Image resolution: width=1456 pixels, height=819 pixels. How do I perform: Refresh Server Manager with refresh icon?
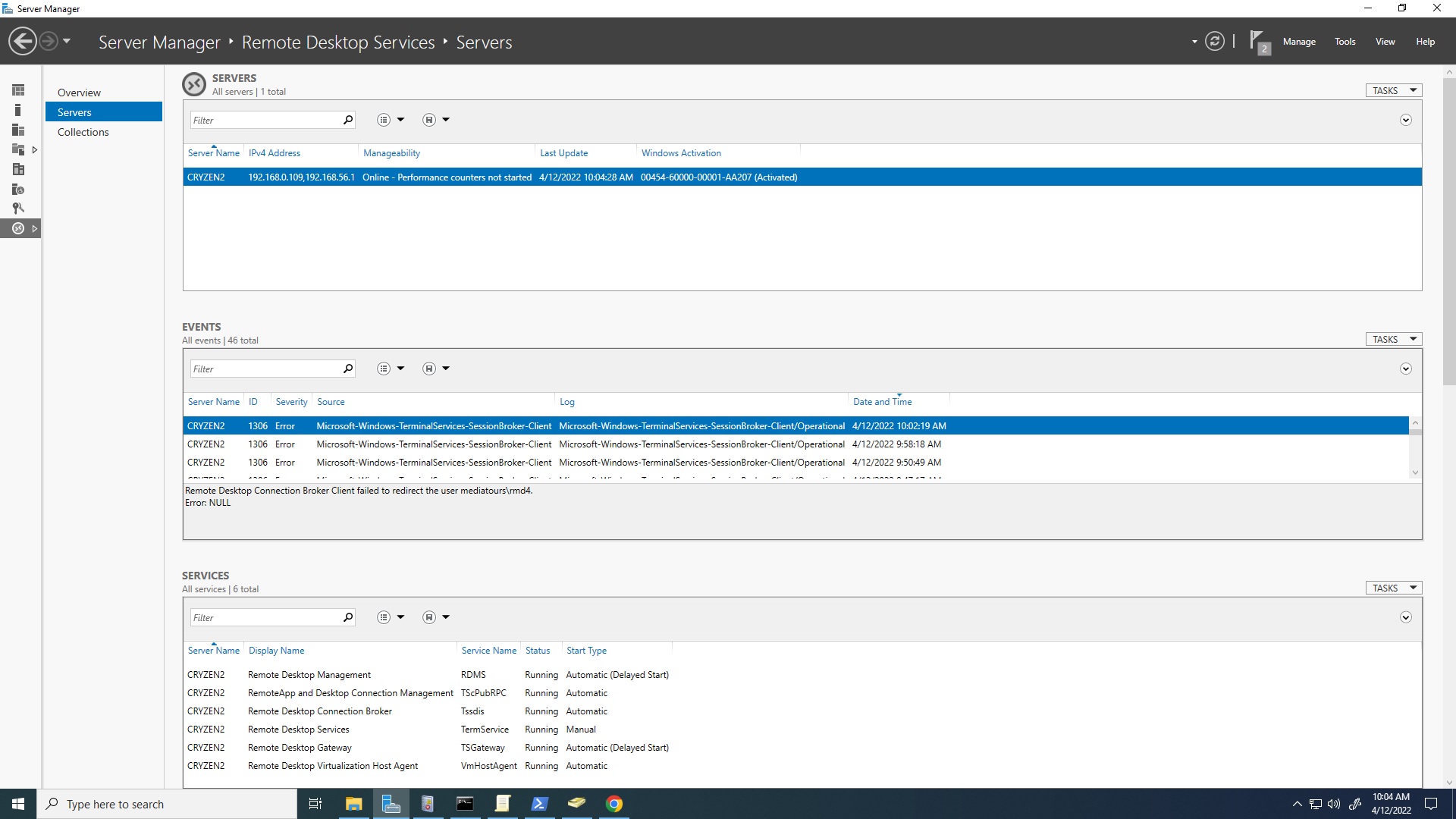pyautogui.click(x=1215, y=41)
